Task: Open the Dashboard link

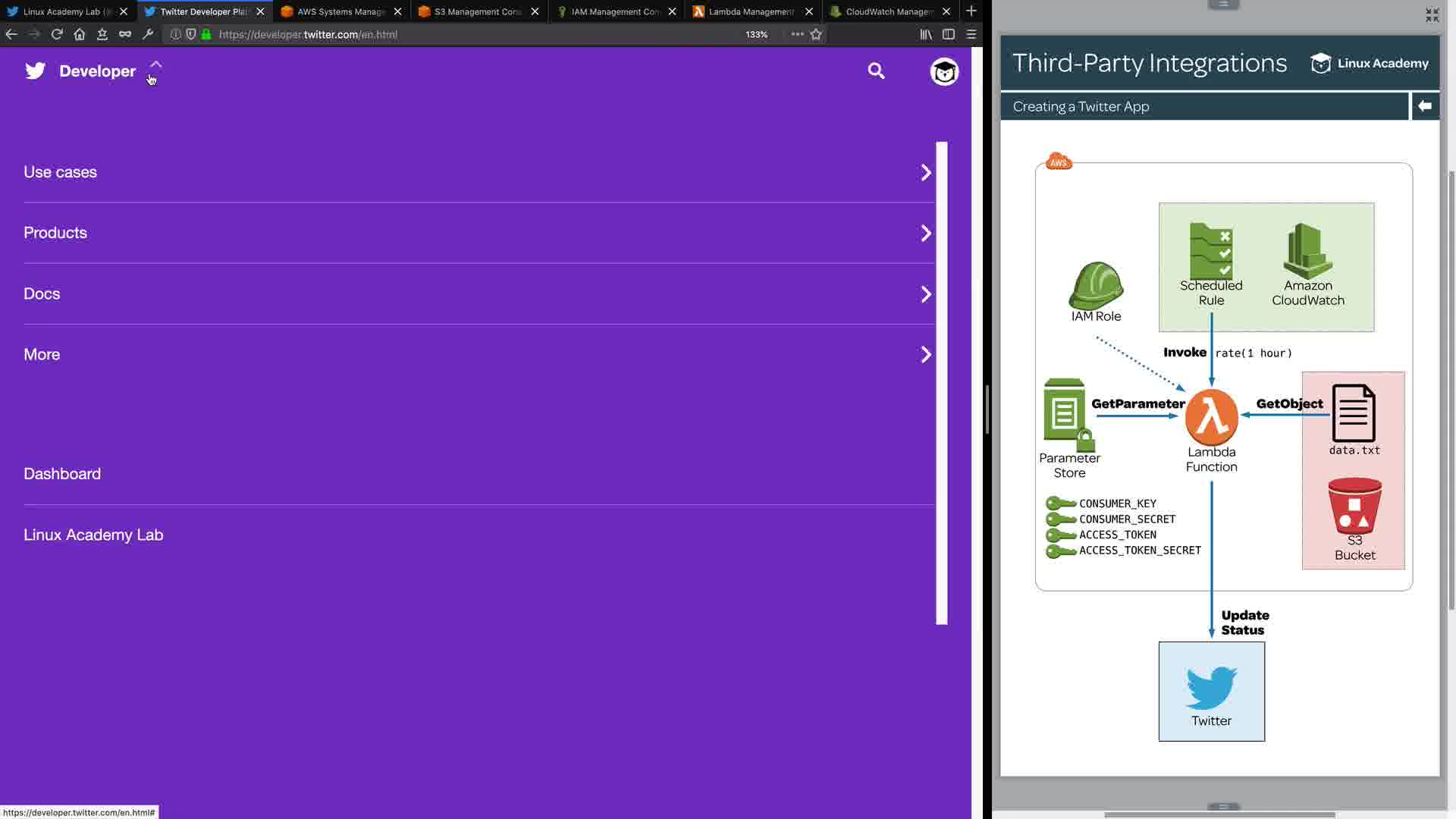Action: (x=62, y=474)
